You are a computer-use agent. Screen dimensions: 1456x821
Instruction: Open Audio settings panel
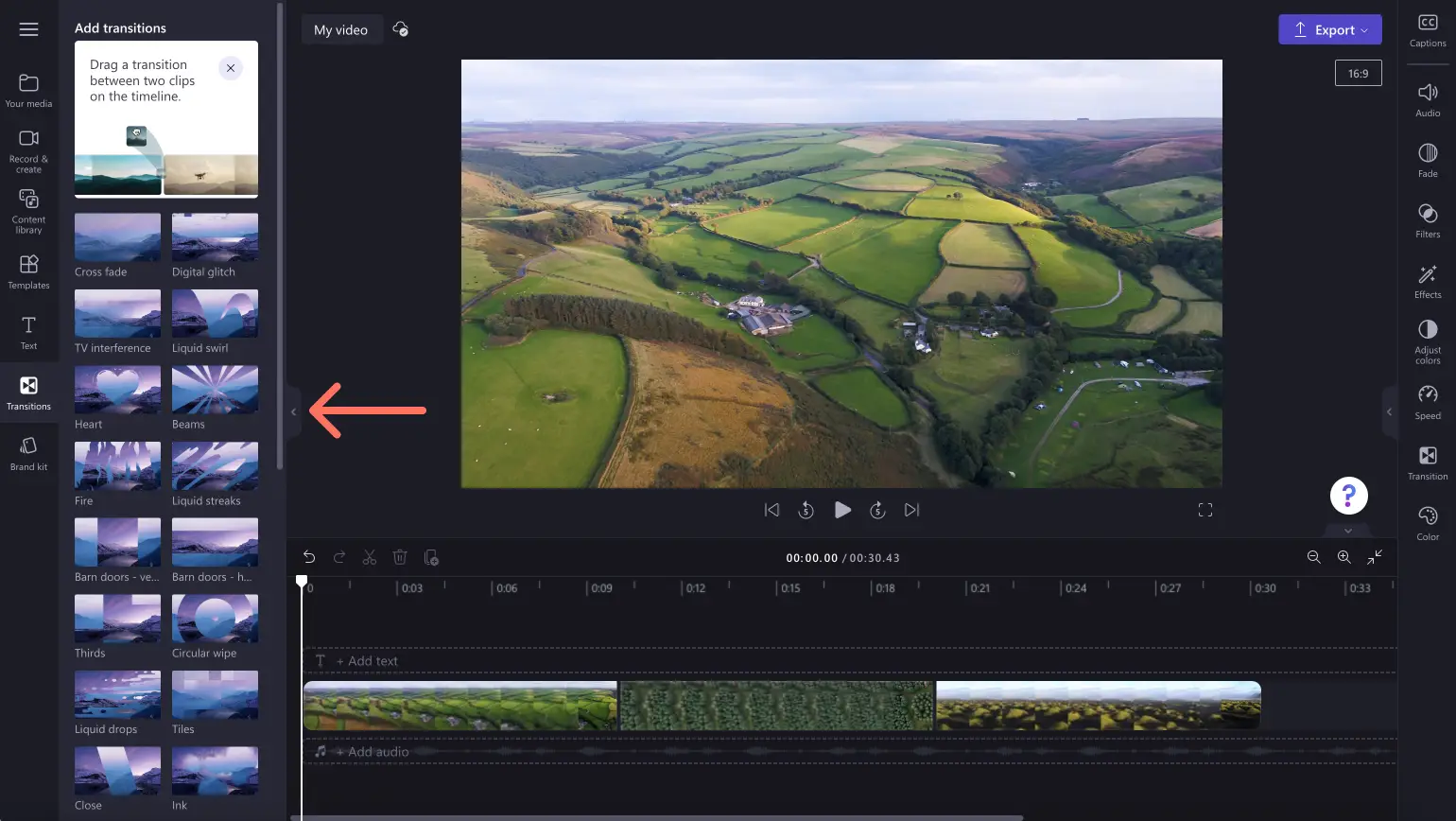pyautogui.click(x=1428, y=100)
